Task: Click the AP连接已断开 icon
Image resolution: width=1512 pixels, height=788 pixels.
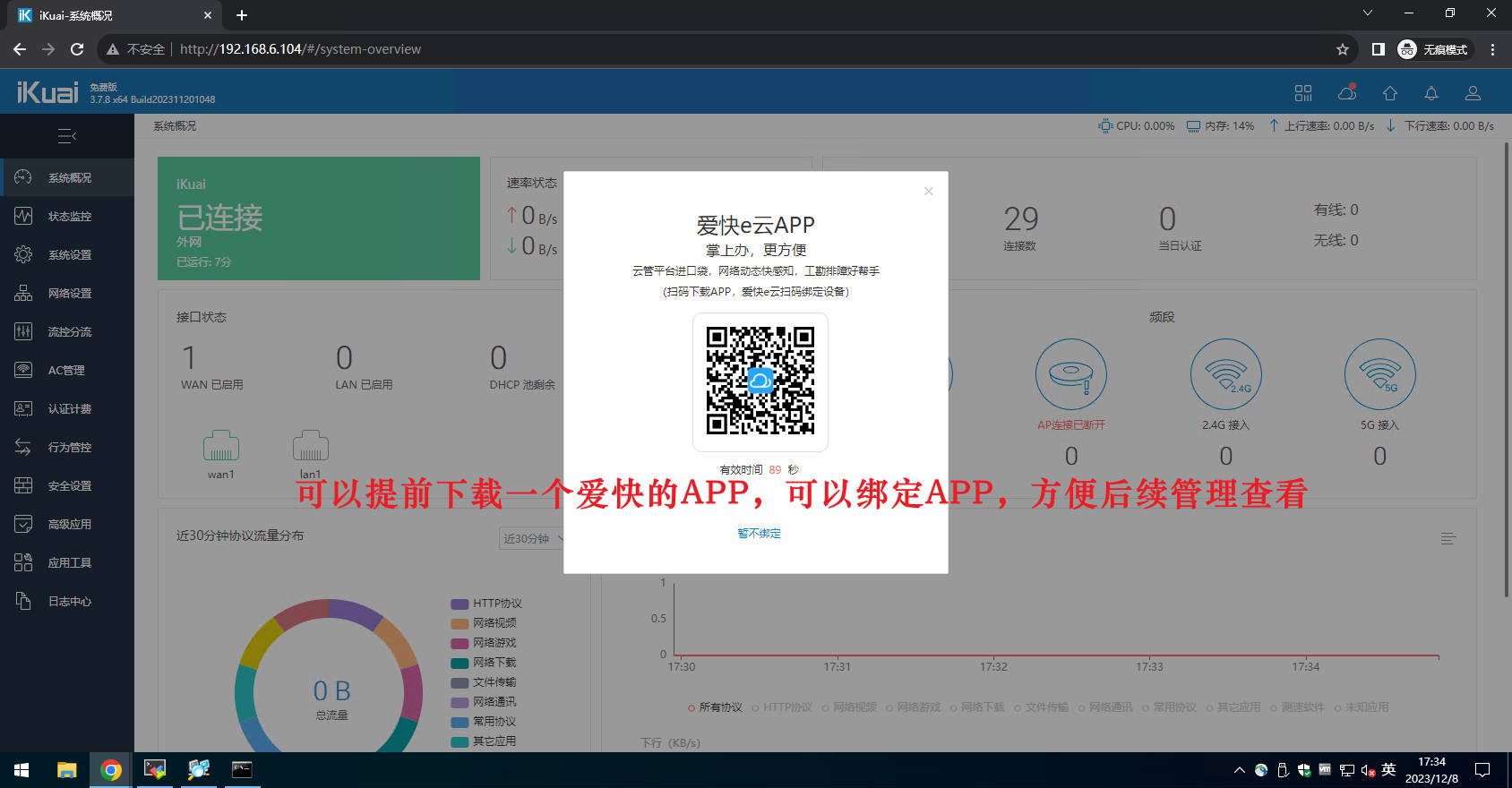Action: coord(1071,374)
